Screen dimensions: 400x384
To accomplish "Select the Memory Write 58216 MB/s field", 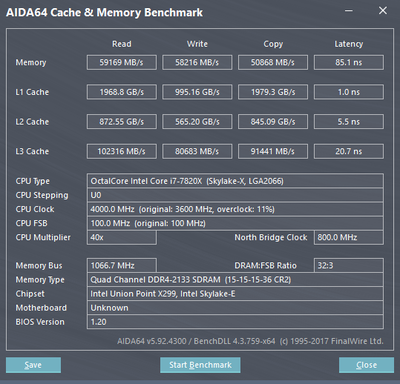I will [x=197, y=62].
